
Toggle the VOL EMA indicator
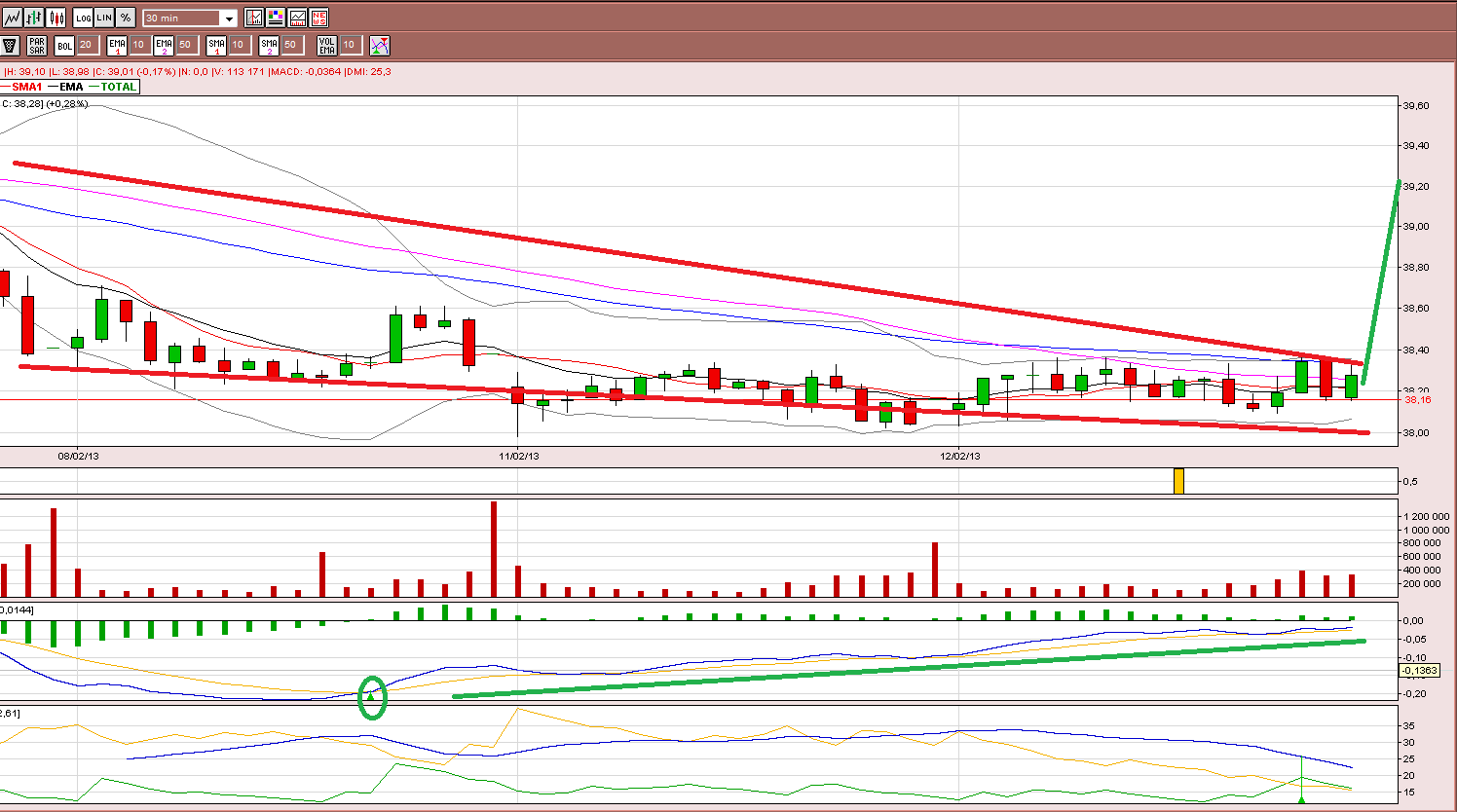(327, 45)
